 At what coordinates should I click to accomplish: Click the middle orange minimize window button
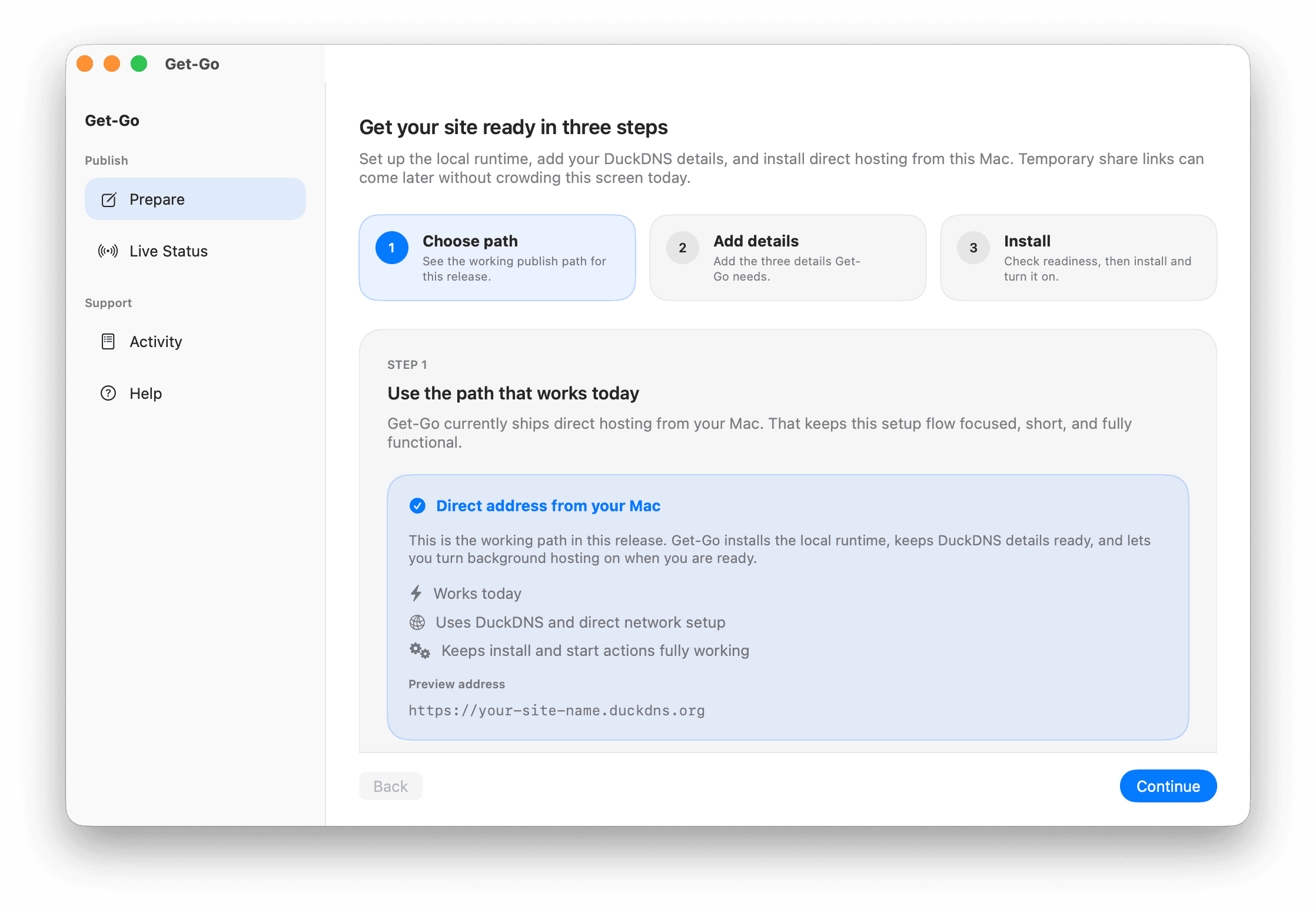coord(112,64)
